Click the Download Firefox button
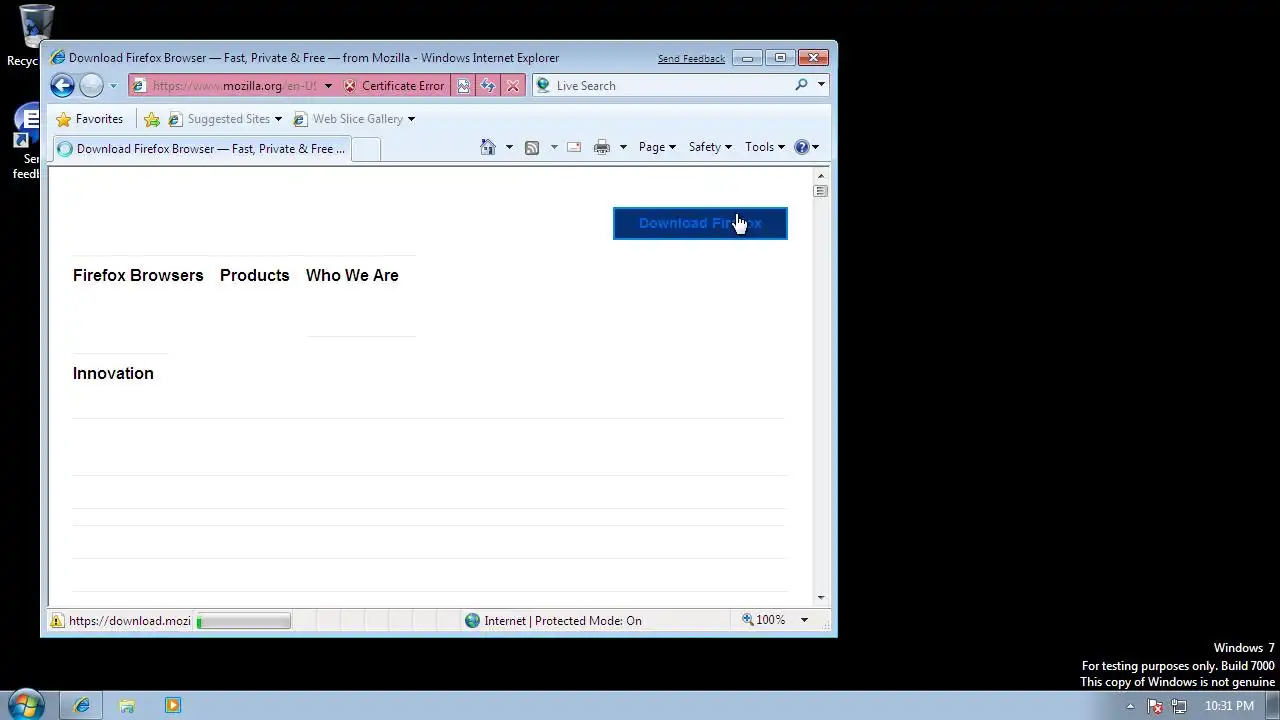Viewport: 1280px width, 720px height. [700, 223]
